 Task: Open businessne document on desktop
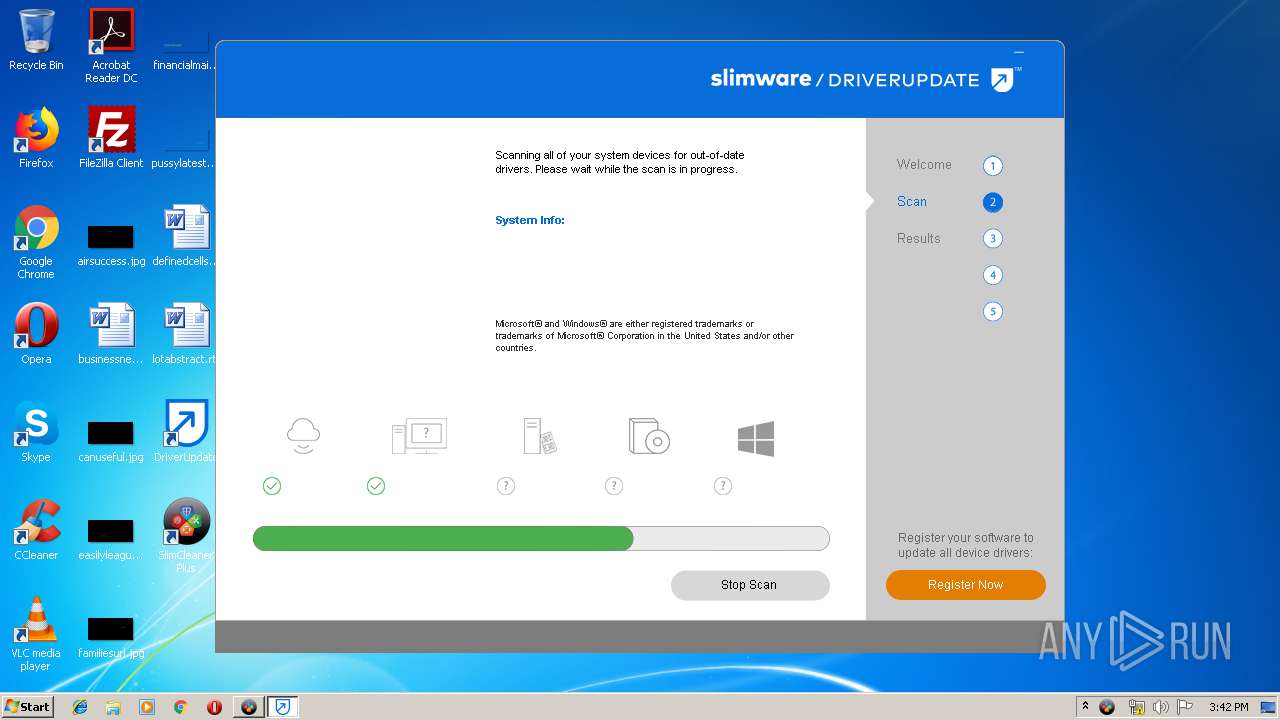point(111,334)
